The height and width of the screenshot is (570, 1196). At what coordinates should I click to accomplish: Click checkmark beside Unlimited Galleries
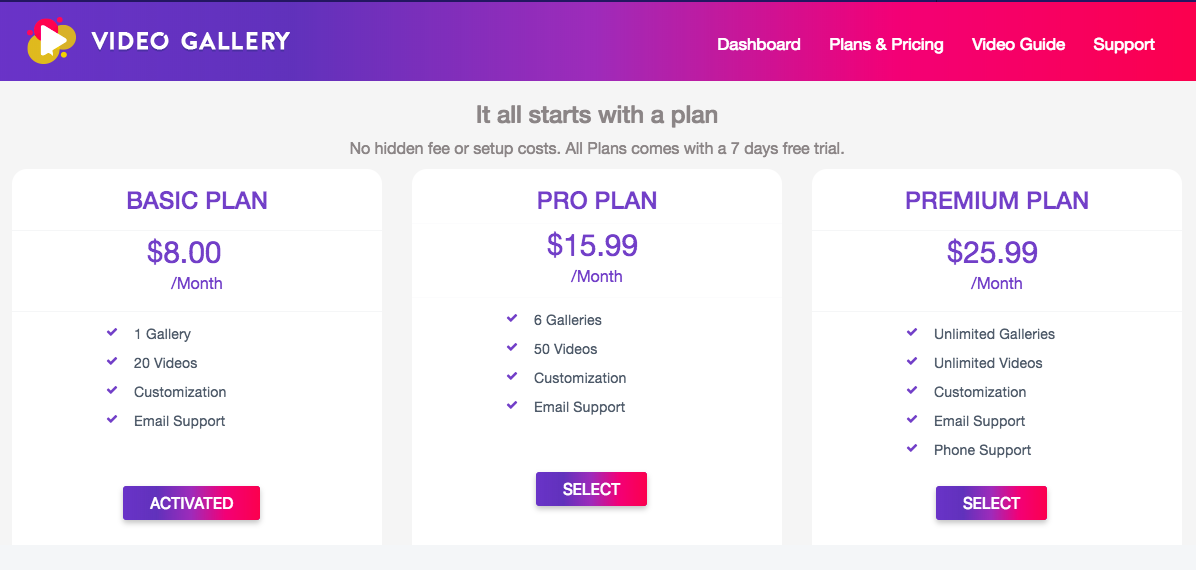point(911,333)
